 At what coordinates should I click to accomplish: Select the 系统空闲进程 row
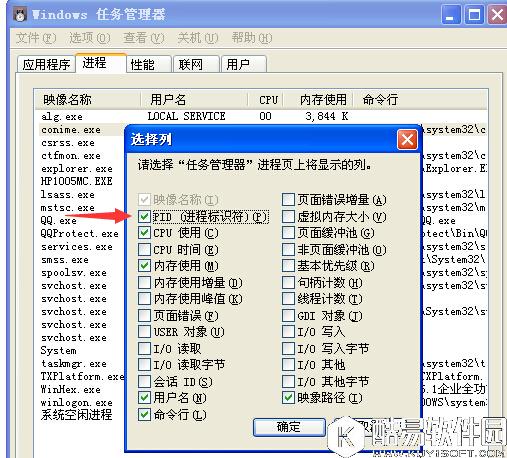(x=77, y=415)
